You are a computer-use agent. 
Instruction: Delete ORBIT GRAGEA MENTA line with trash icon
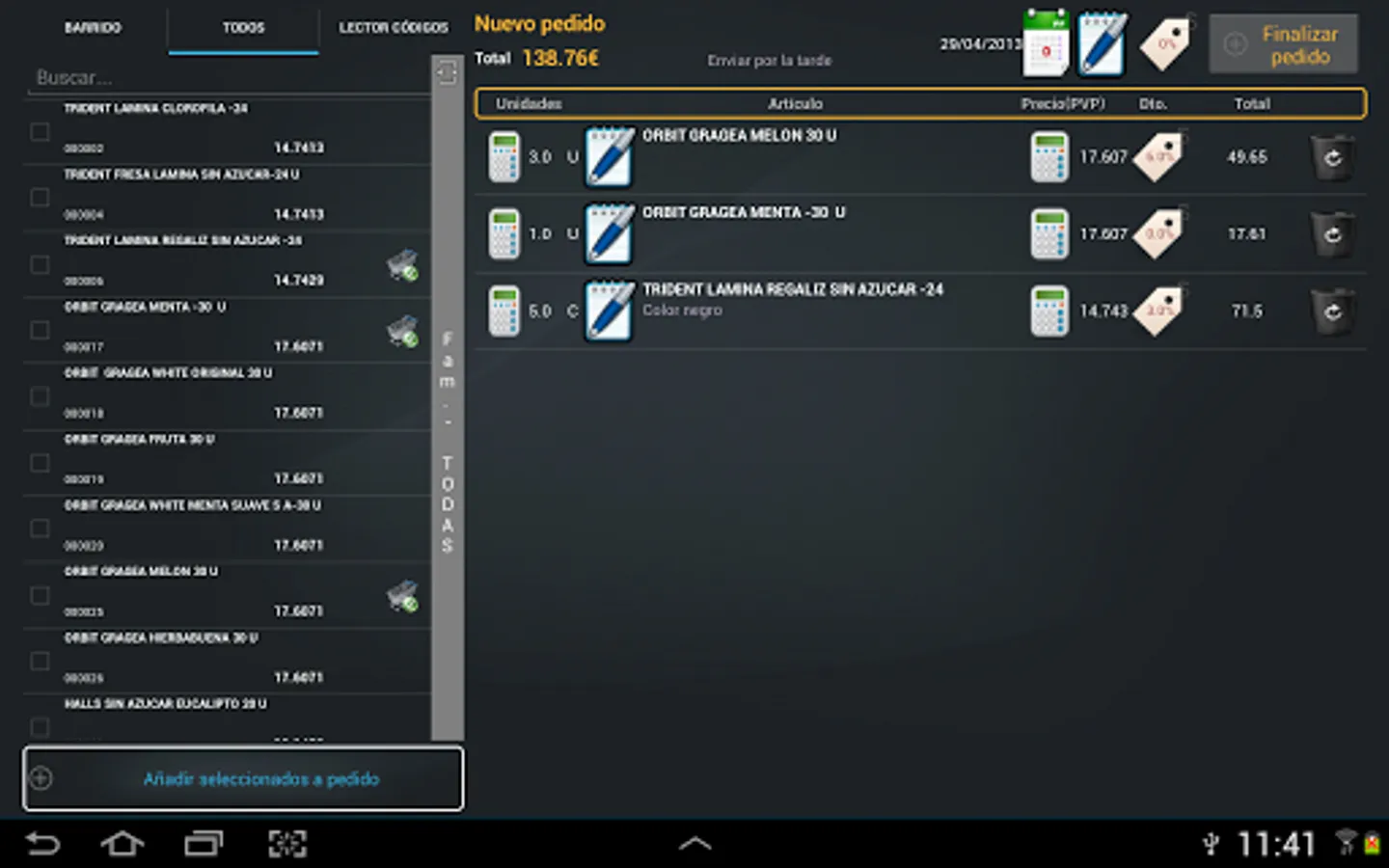pos(1332,234)
